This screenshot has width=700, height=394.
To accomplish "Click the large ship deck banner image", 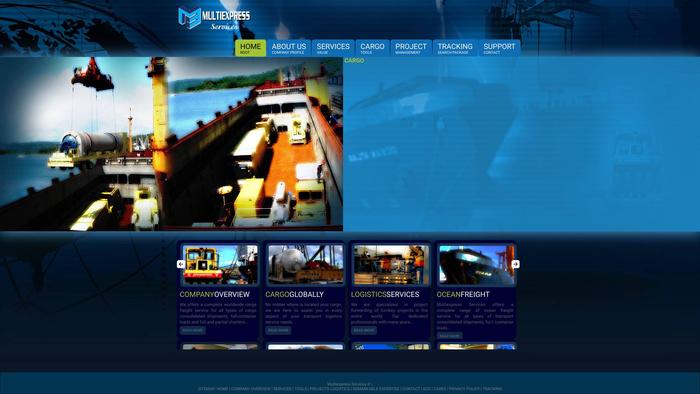I will [x=171, y=144].
